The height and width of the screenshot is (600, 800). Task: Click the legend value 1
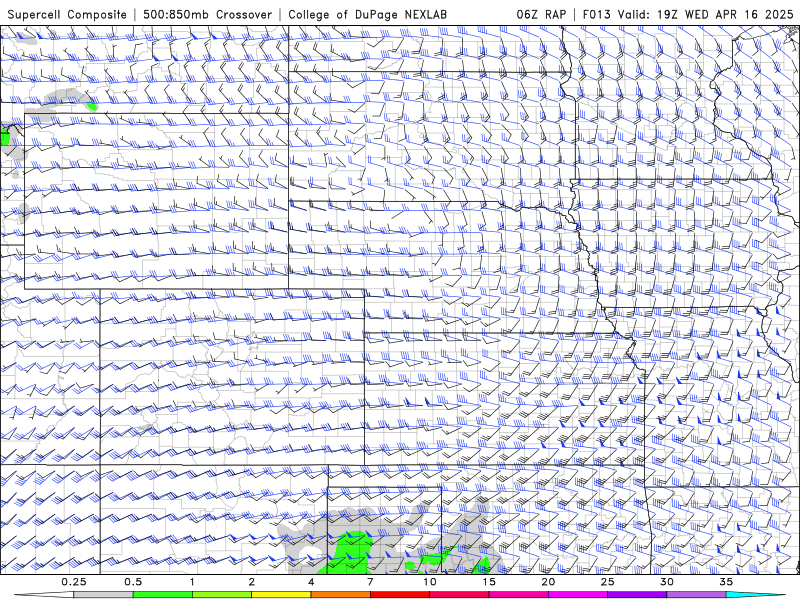point(192,582)
